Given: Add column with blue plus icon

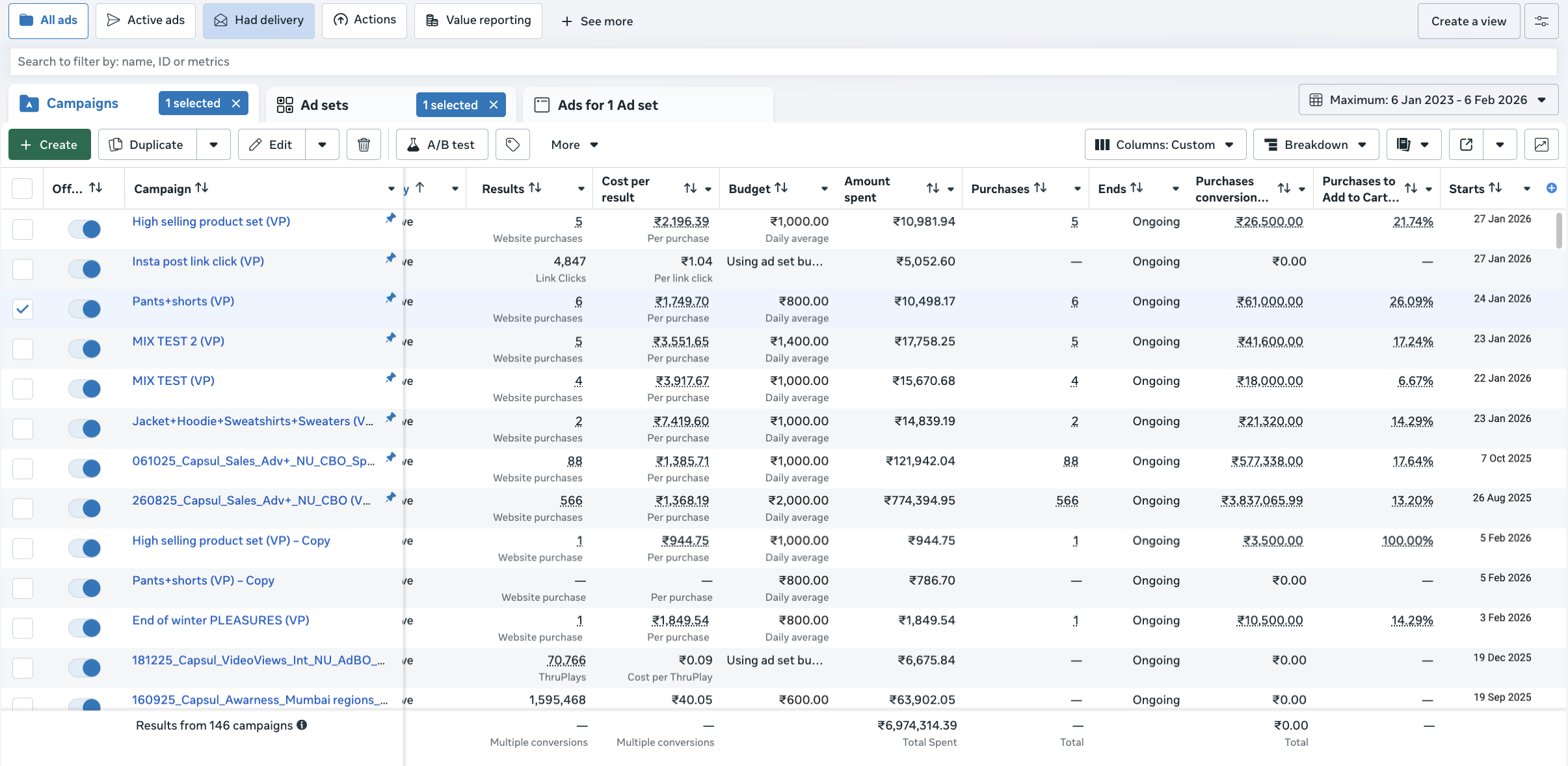Looking at the screenshot, I should point(1551,188).
